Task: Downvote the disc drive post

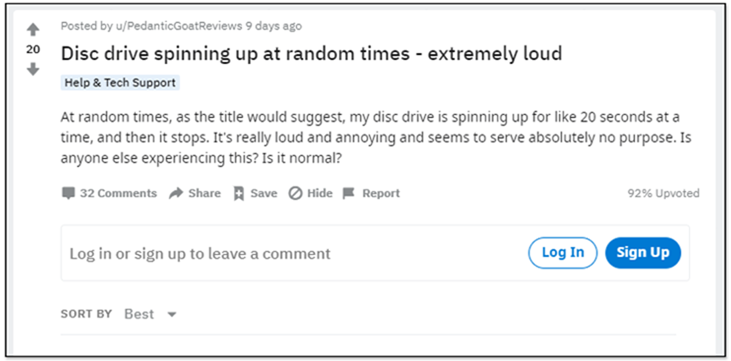Action: 33,69
